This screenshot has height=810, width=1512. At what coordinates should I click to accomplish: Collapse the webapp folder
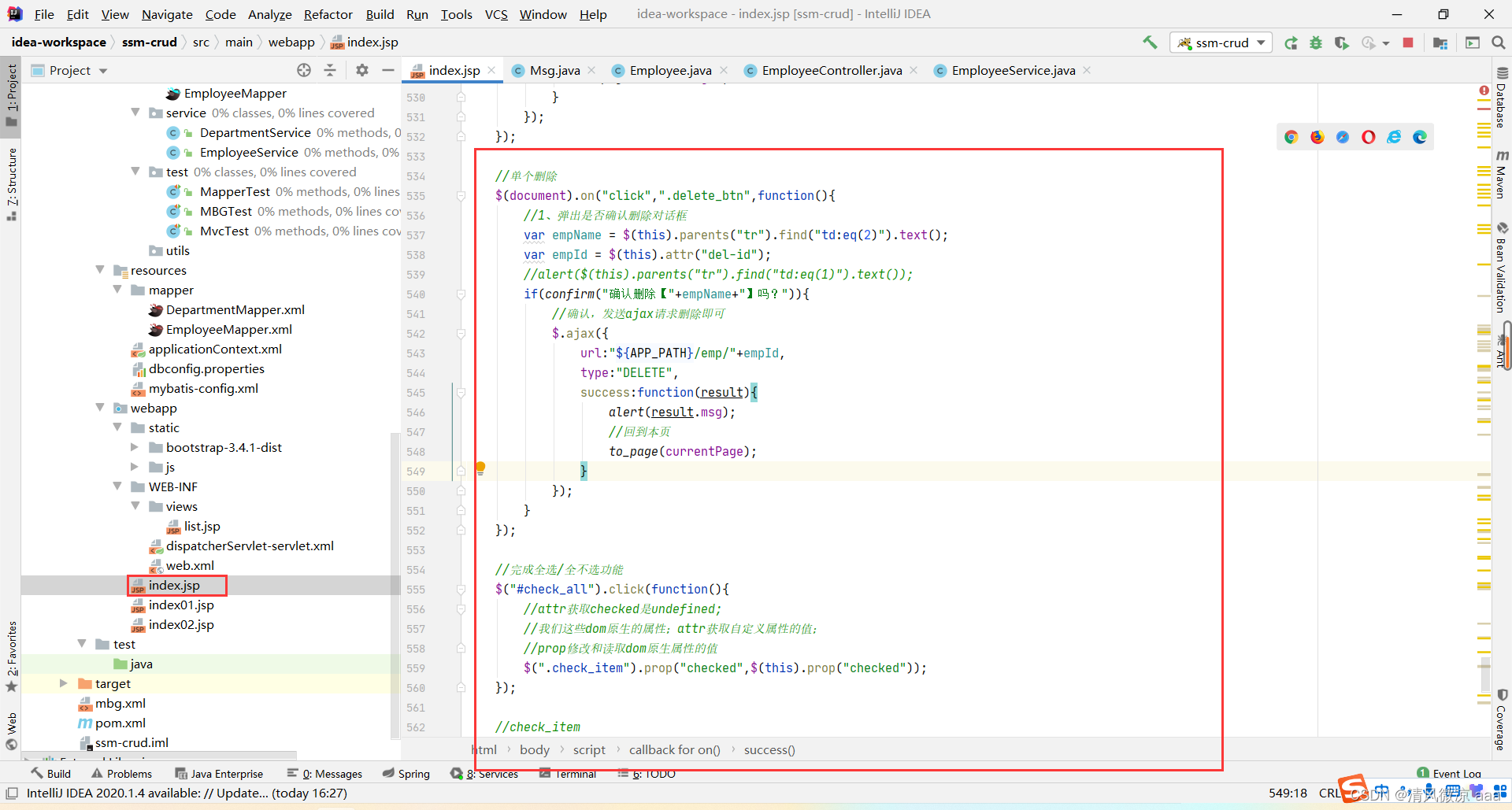[x=100, y=408]
